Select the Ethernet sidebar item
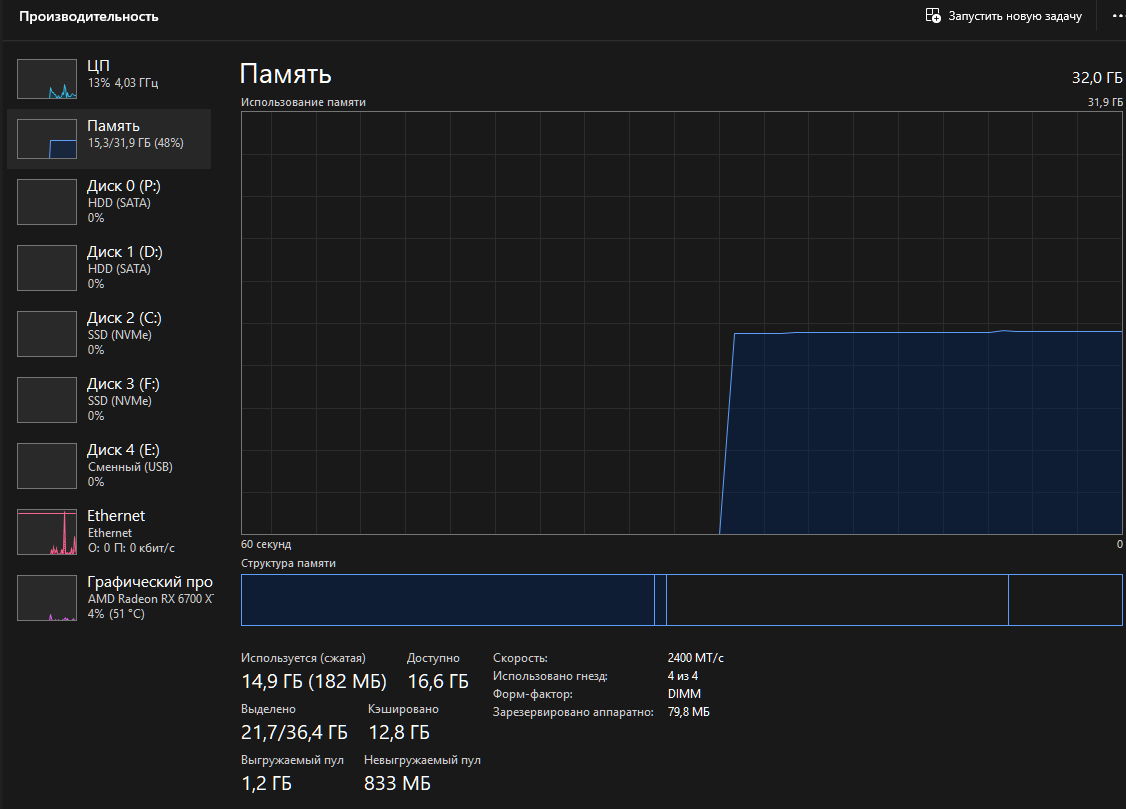 (x=109, y=532)
